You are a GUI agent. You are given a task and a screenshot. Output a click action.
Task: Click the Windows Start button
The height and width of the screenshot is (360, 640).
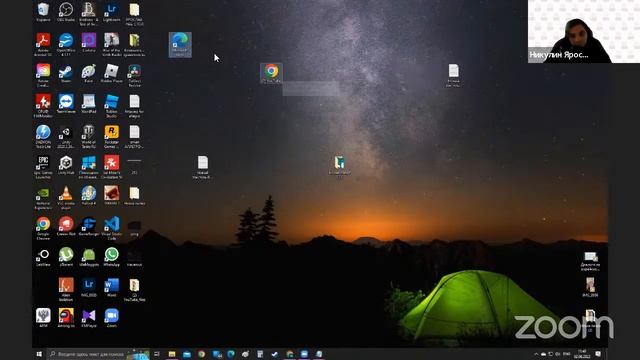click(39, 354)
